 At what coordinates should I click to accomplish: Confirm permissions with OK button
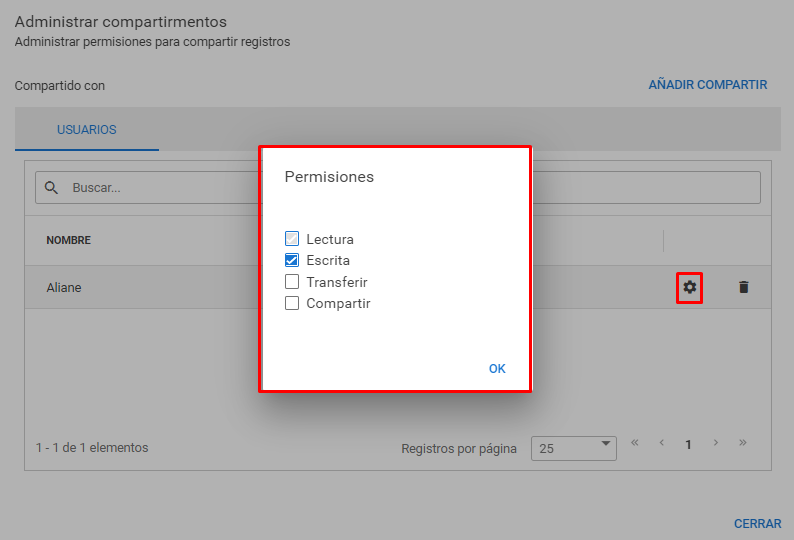tap(497, 369)
